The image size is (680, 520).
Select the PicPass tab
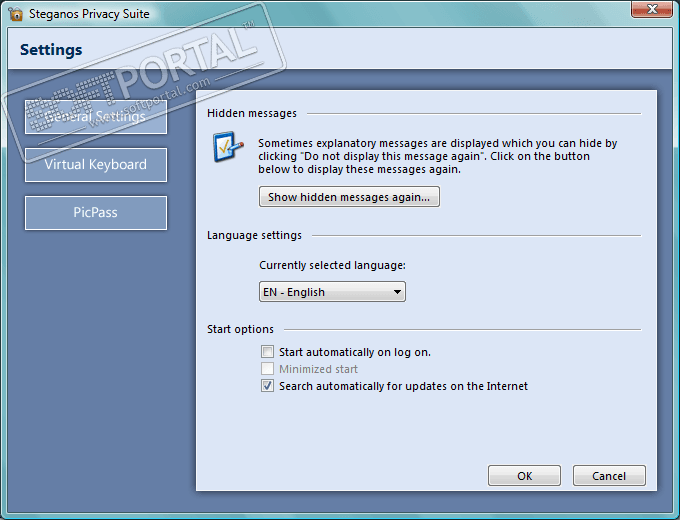96,213
